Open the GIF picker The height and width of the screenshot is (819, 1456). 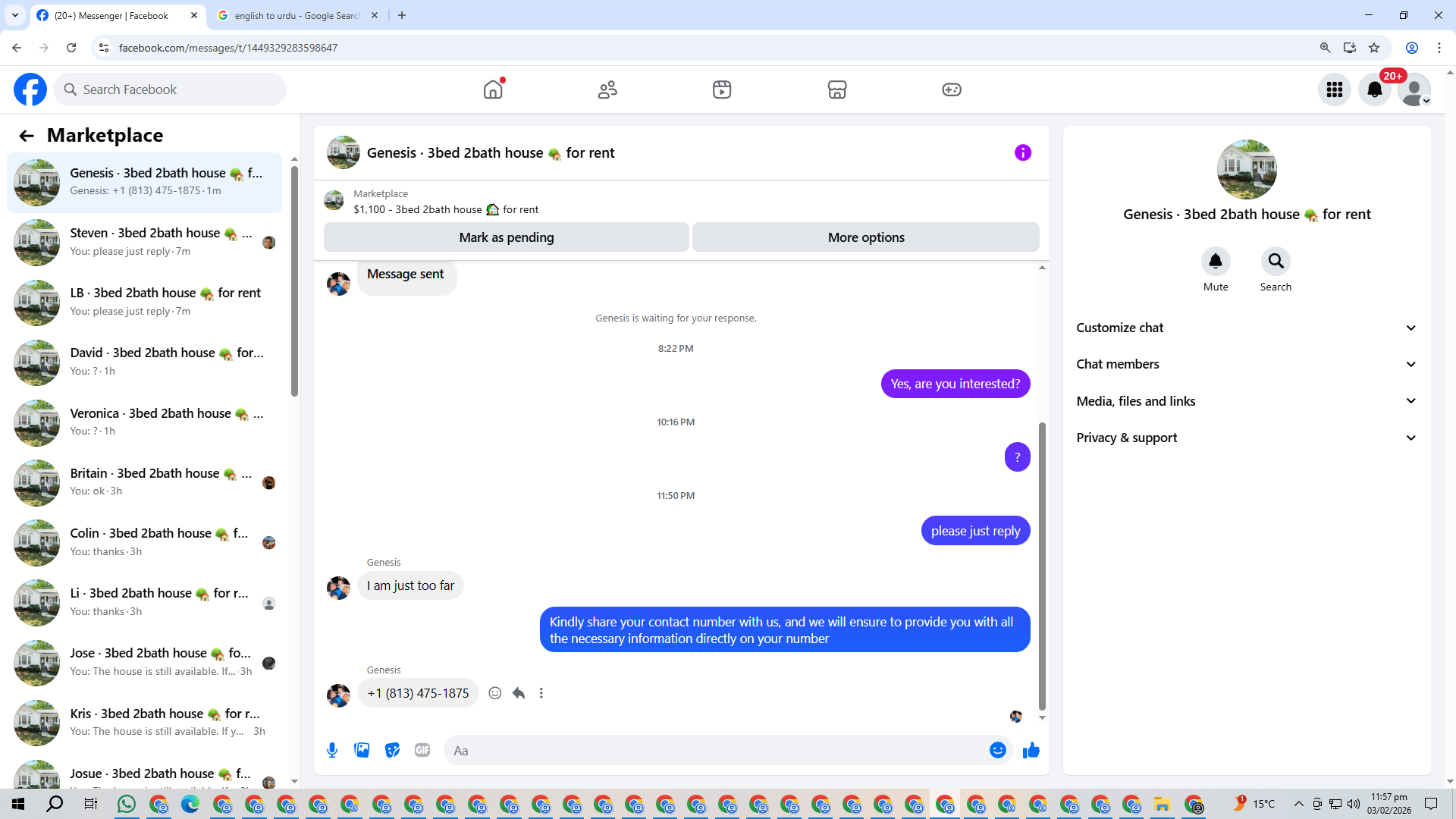click(x=422, y=751)
